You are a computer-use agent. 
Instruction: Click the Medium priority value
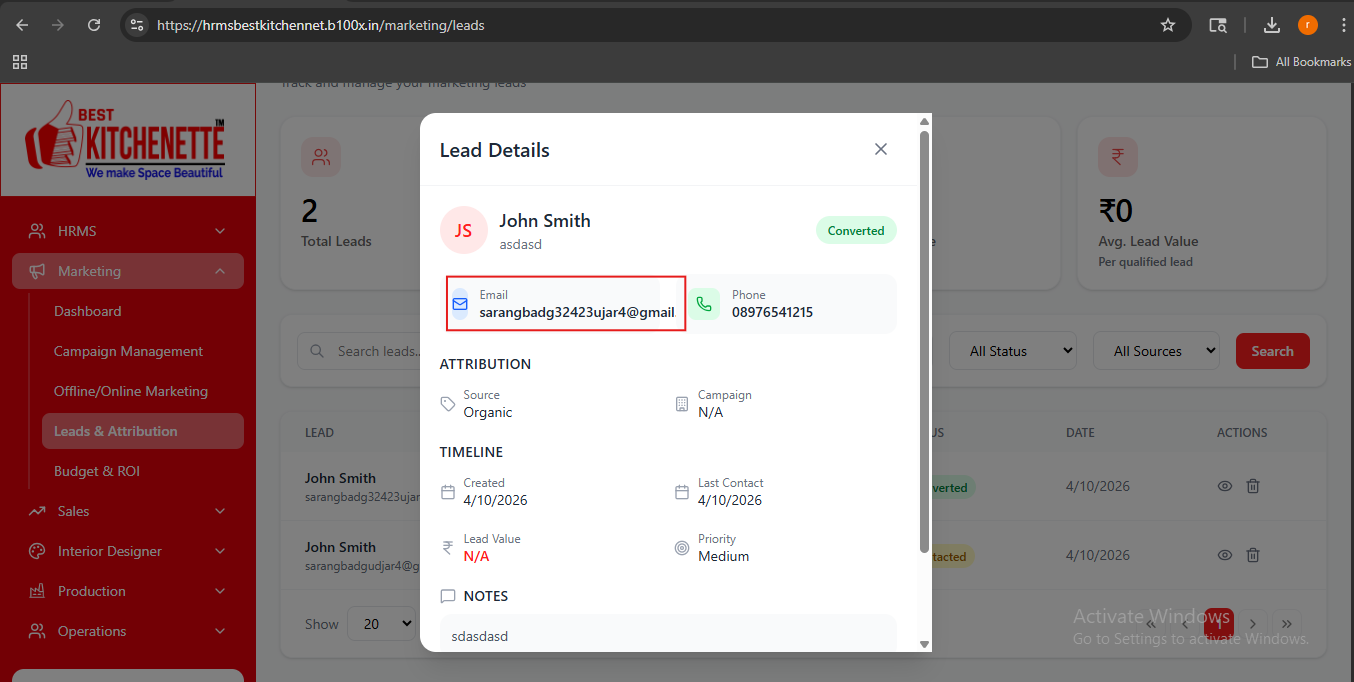pos(724,556)
